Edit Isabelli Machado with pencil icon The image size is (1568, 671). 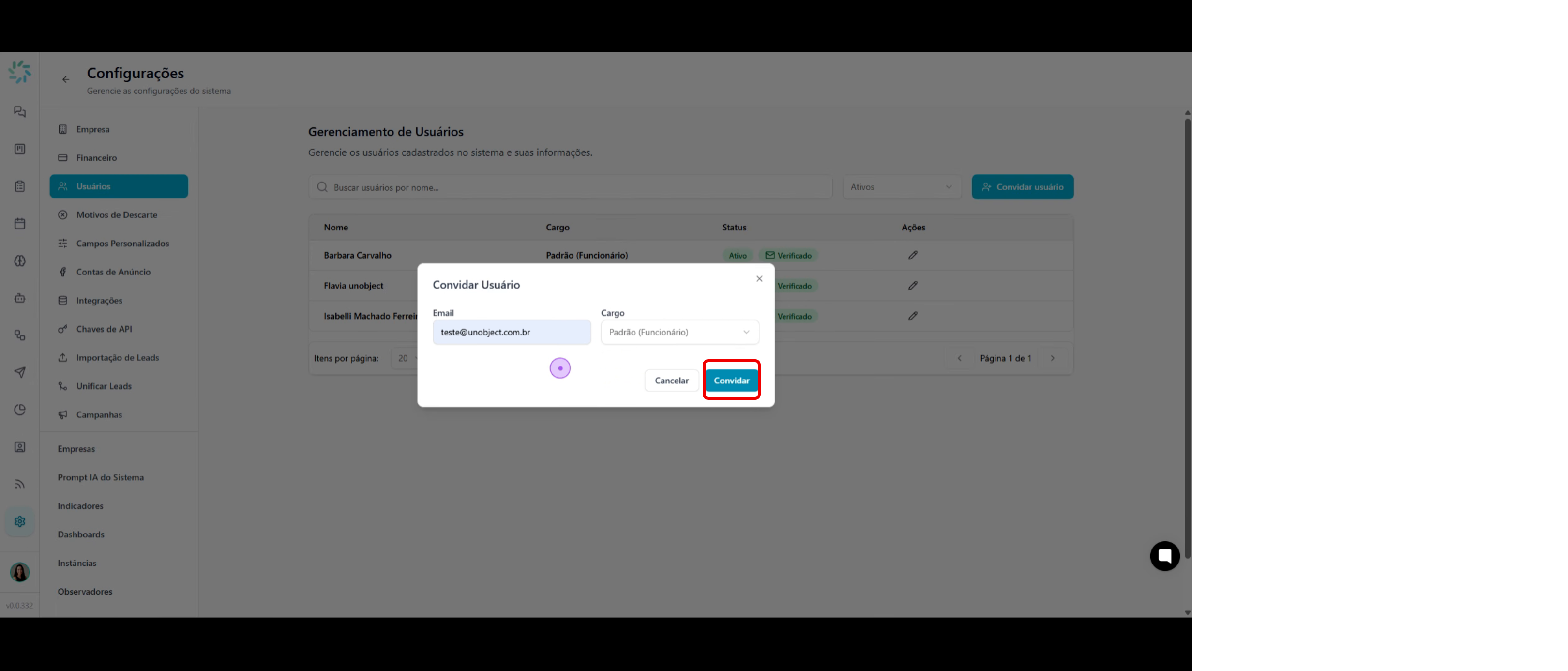point(912,315)
